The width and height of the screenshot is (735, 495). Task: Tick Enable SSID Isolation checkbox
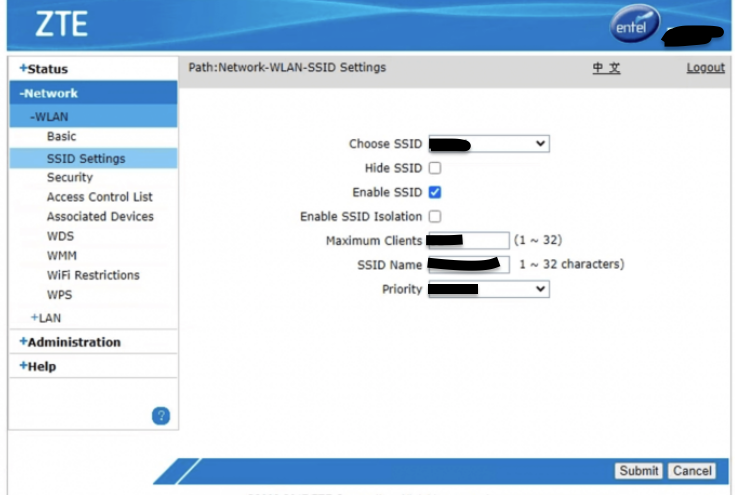point(435,217)
